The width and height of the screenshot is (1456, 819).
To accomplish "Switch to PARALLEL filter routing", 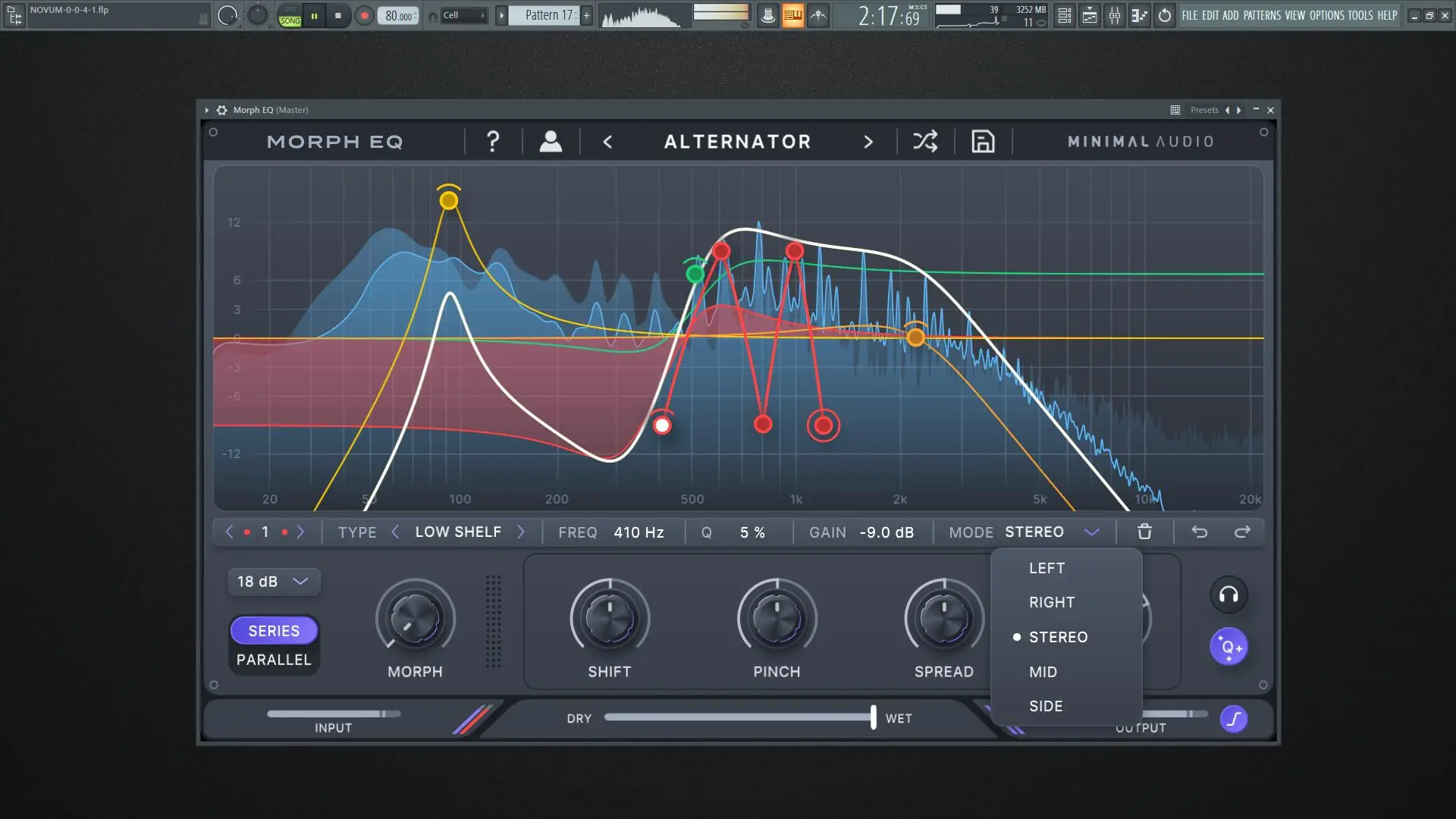I will 274,660.
